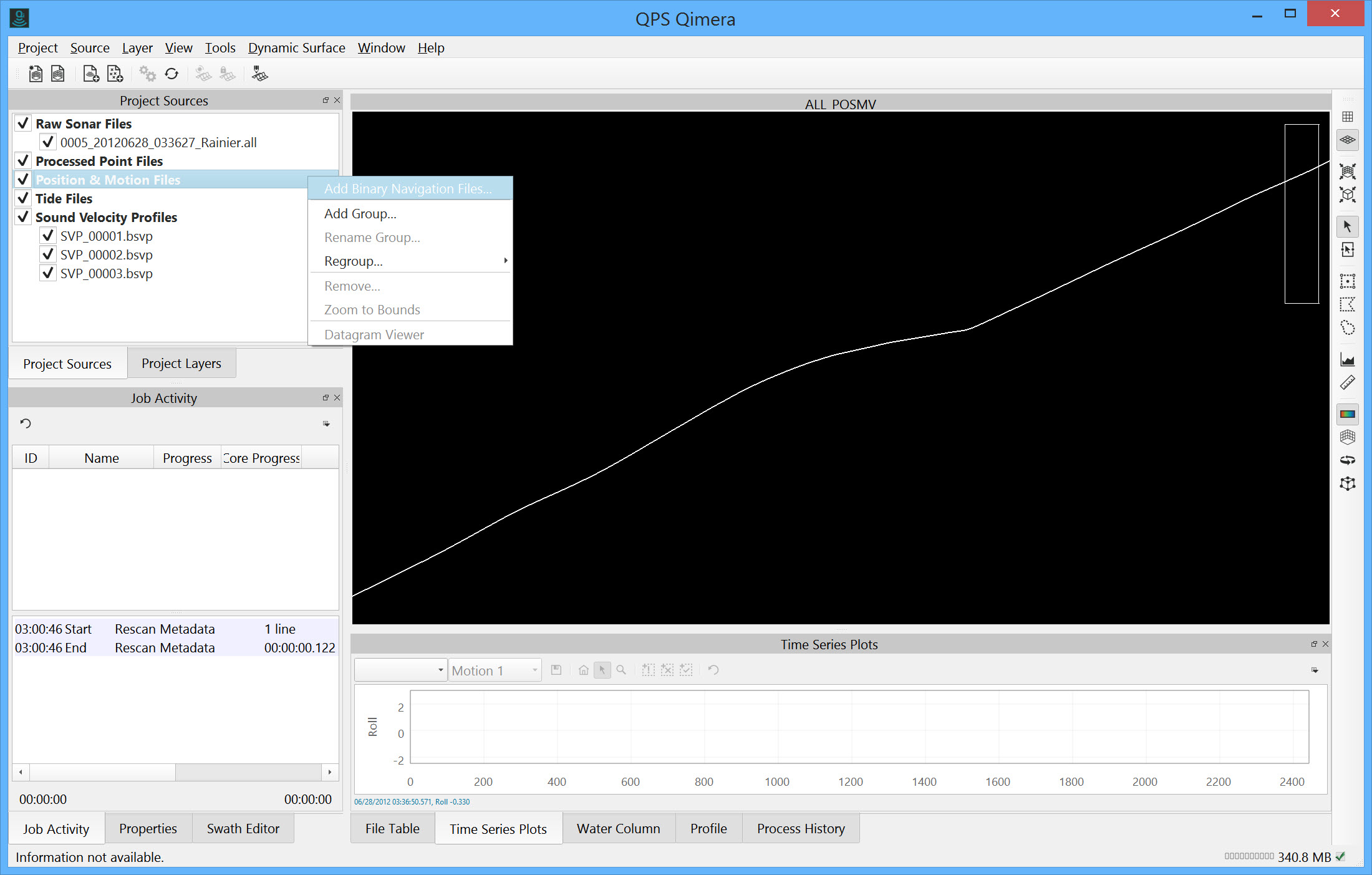Open the empty plot type combo box

[400, 670]
